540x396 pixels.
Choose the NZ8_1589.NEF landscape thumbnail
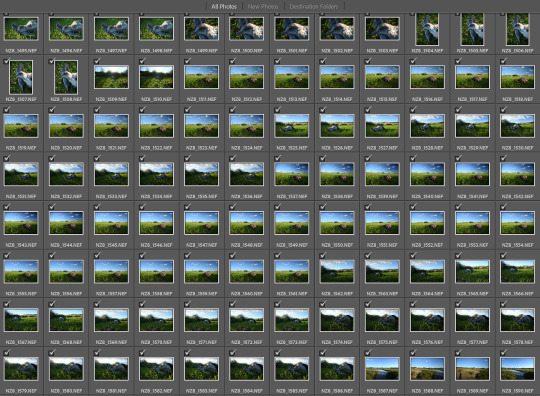click(x=472, y=369)
